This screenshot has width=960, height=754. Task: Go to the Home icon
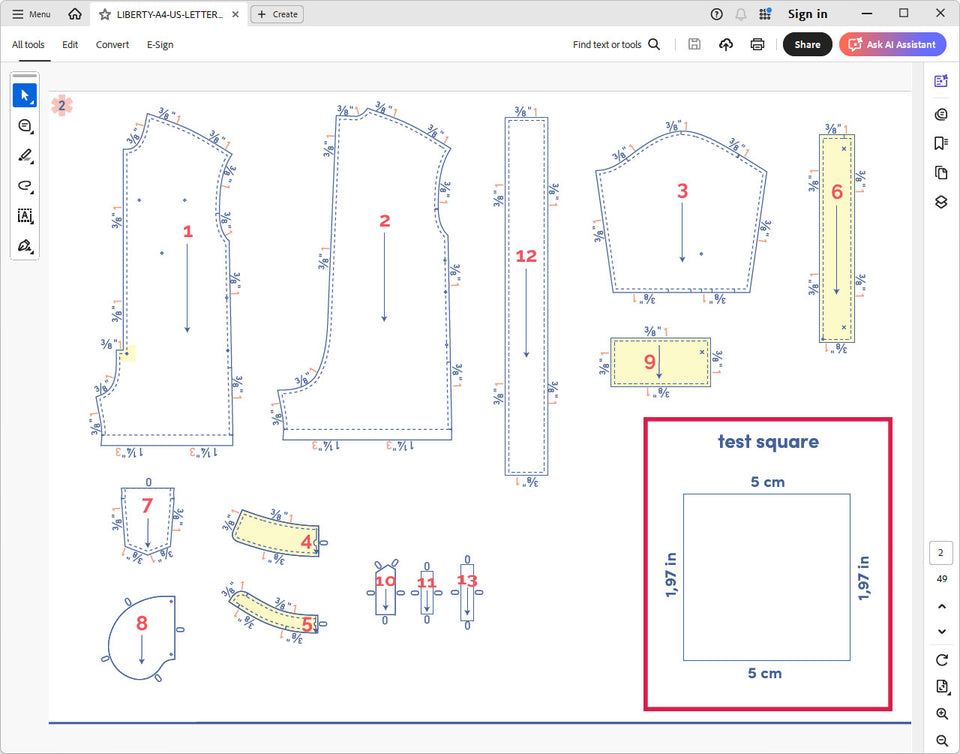(75, 14)
